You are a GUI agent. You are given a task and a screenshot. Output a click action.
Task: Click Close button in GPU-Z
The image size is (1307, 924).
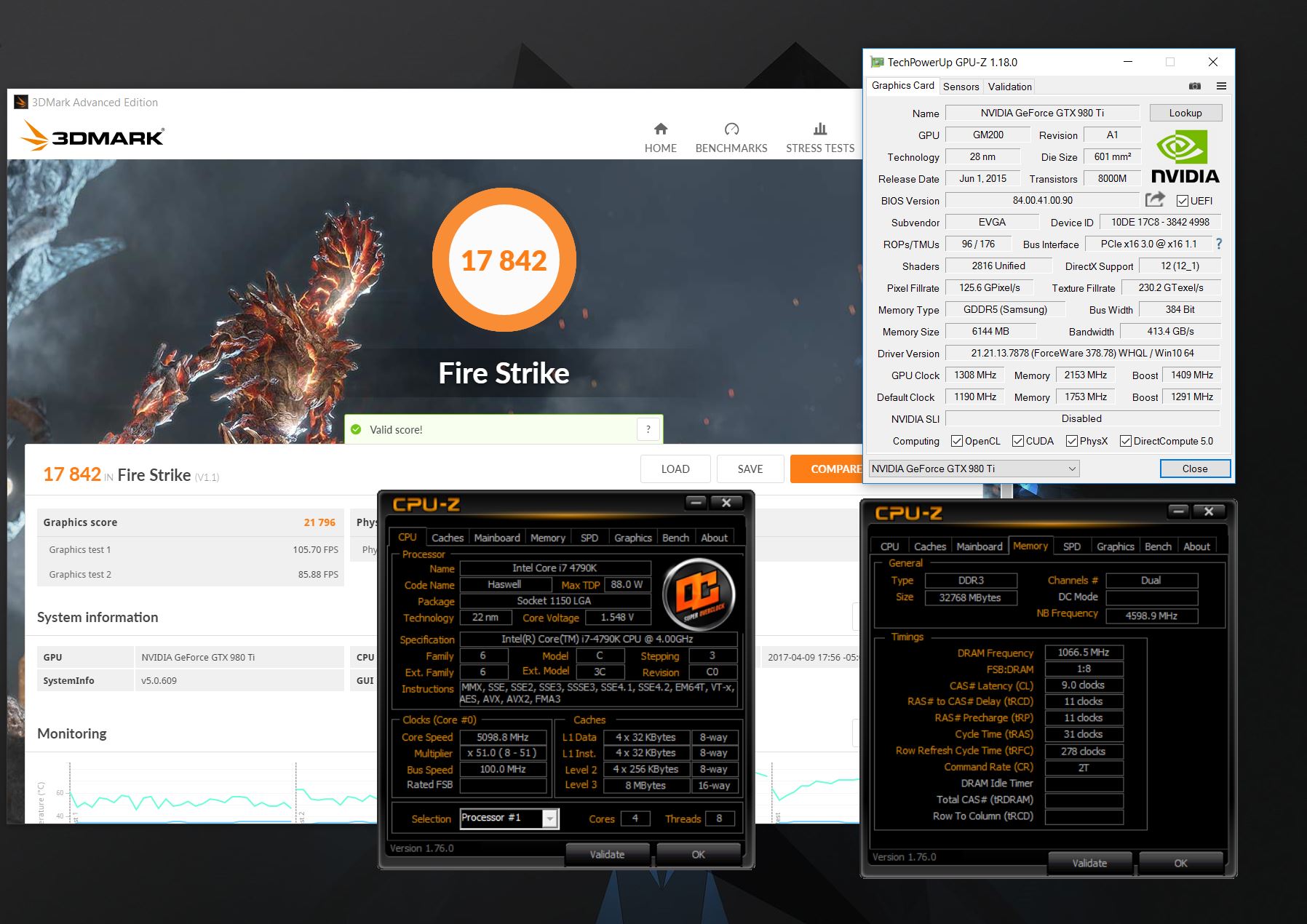pyautogui.click(x=1195, y=469)
